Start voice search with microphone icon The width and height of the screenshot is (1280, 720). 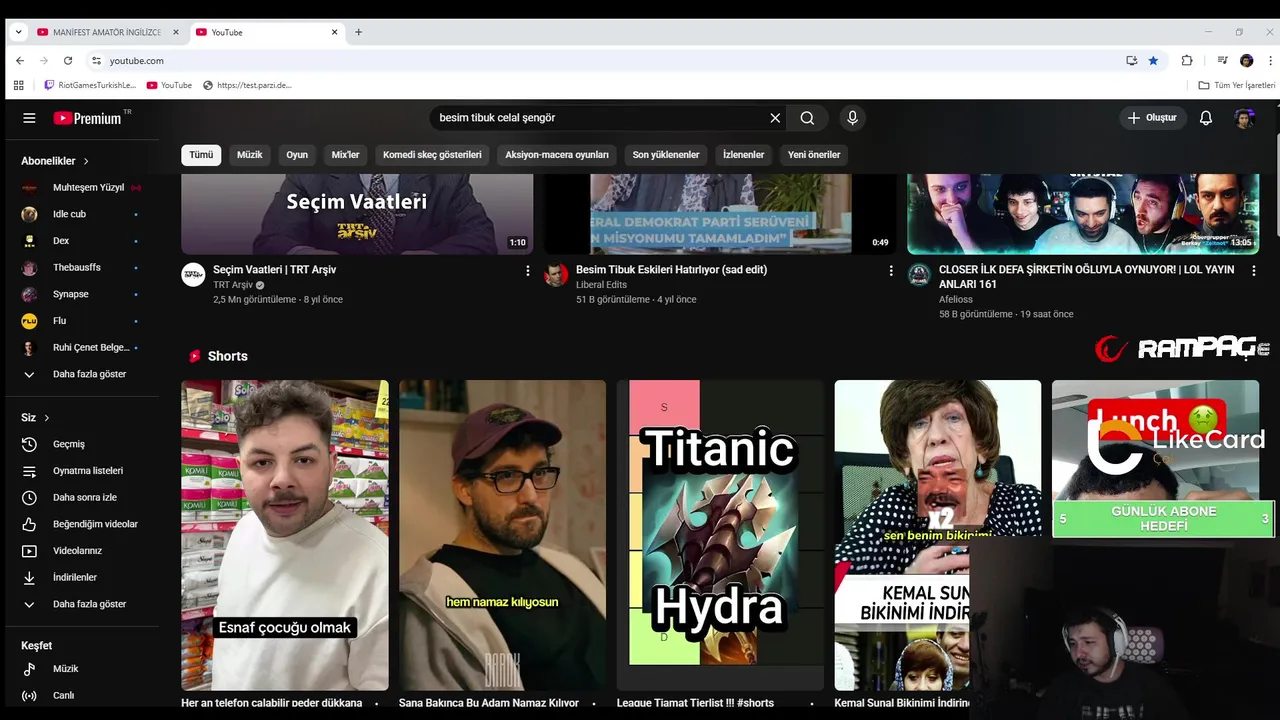852,118
